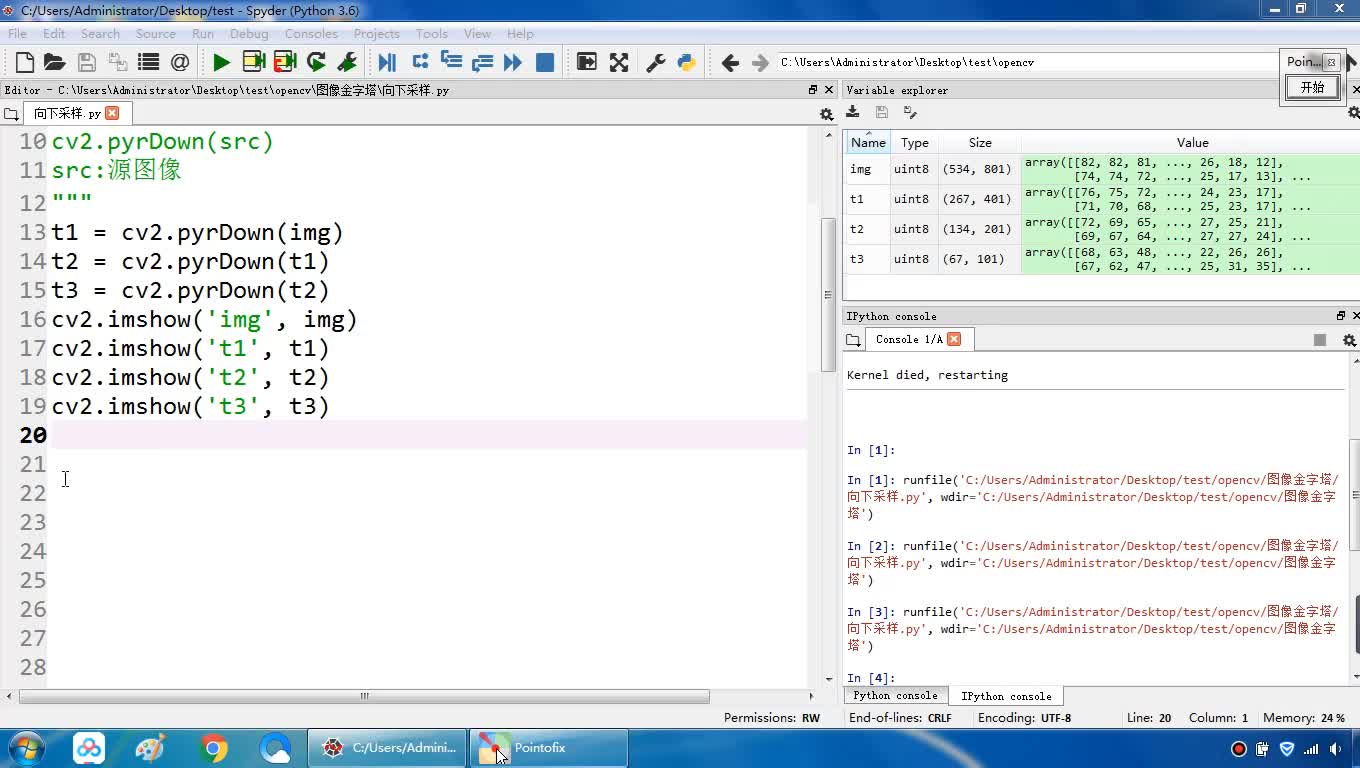Screen dimensions: 1360x768
Task: Switch to the Python console tab
Action: coord(895,696)
